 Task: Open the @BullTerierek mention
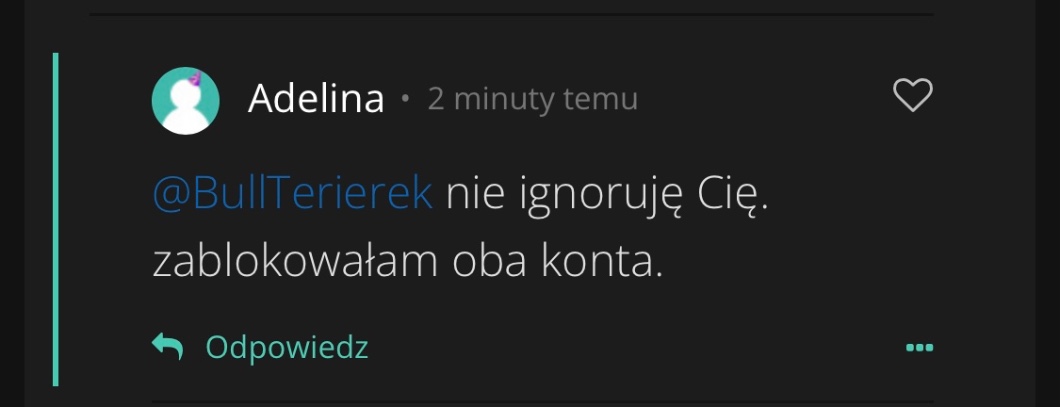coord(292,195)
